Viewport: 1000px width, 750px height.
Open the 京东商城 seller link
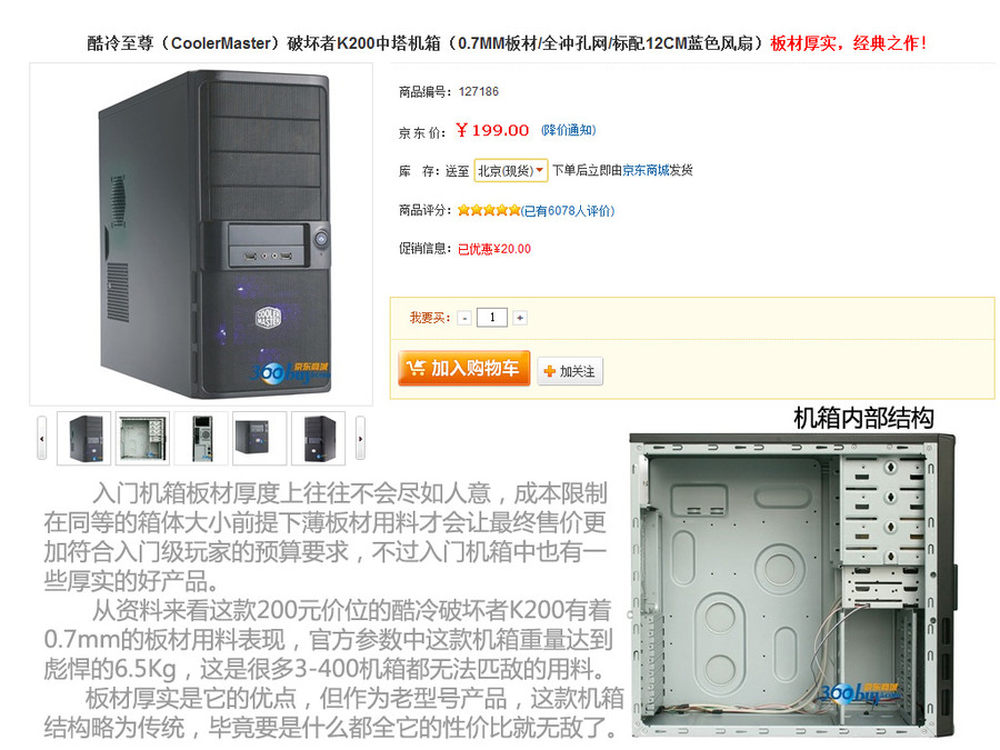pyautogui.click(x=645, y=170)
